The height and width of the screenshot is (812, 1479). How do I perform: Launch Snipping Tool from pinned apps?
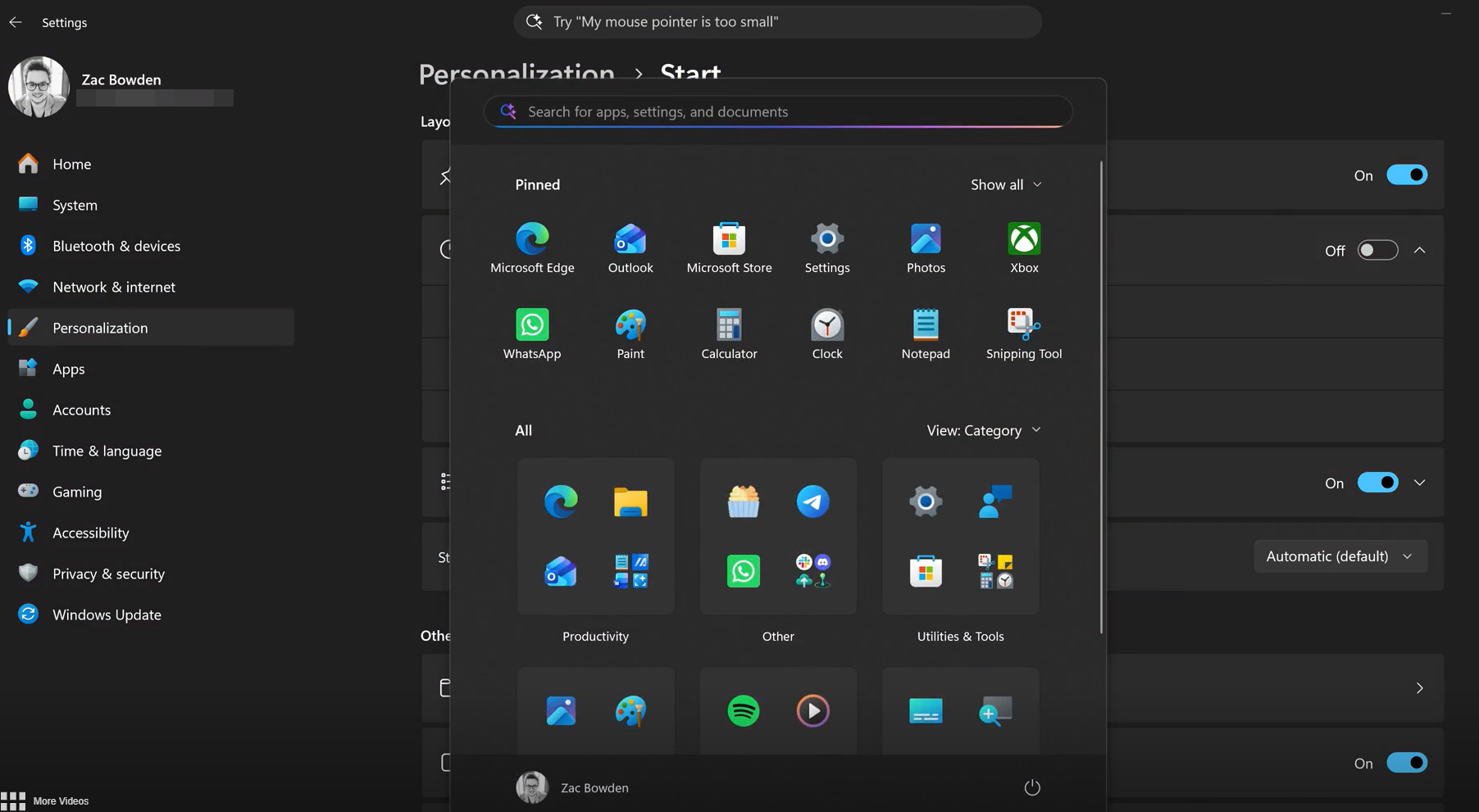point(1024,334)
